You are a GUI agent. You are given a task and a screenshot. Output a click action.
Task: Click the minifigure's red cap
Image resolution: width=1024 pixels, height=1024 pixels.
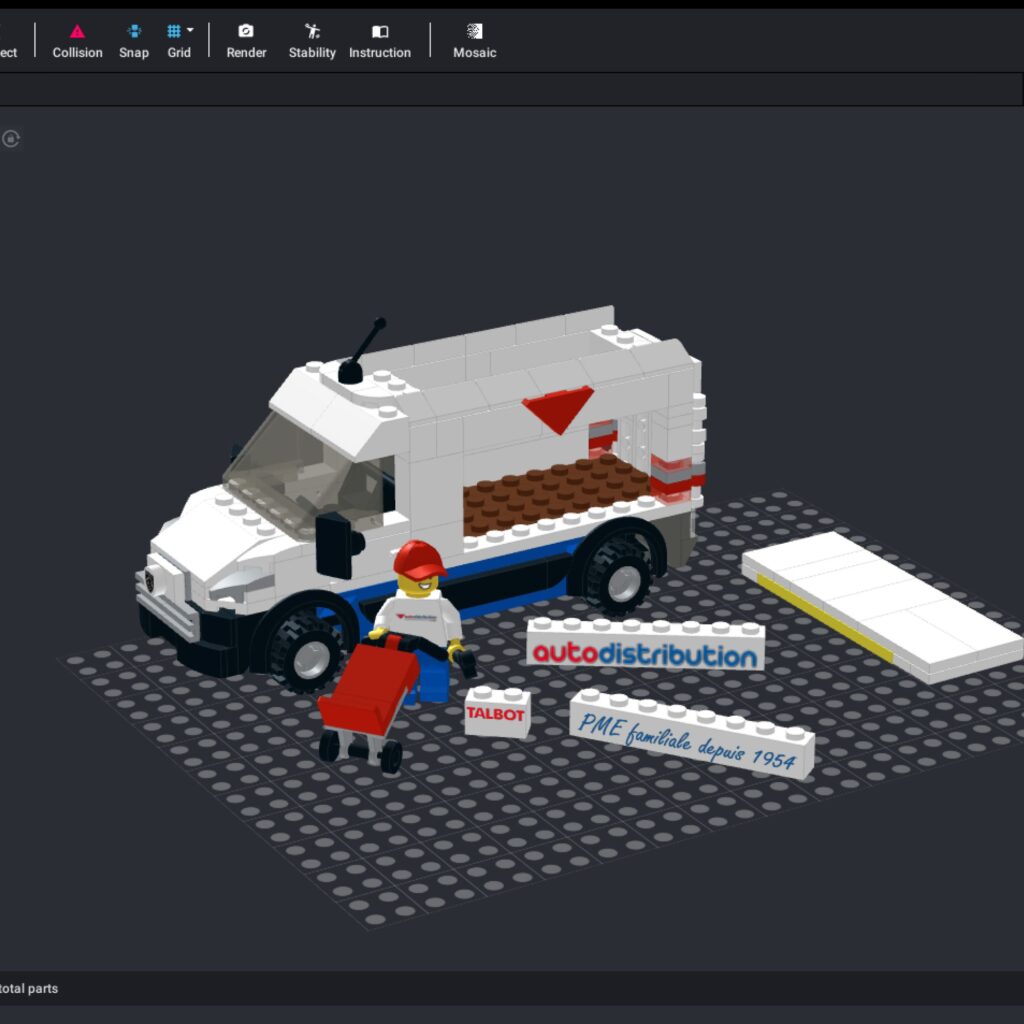[x=420, y=560]
